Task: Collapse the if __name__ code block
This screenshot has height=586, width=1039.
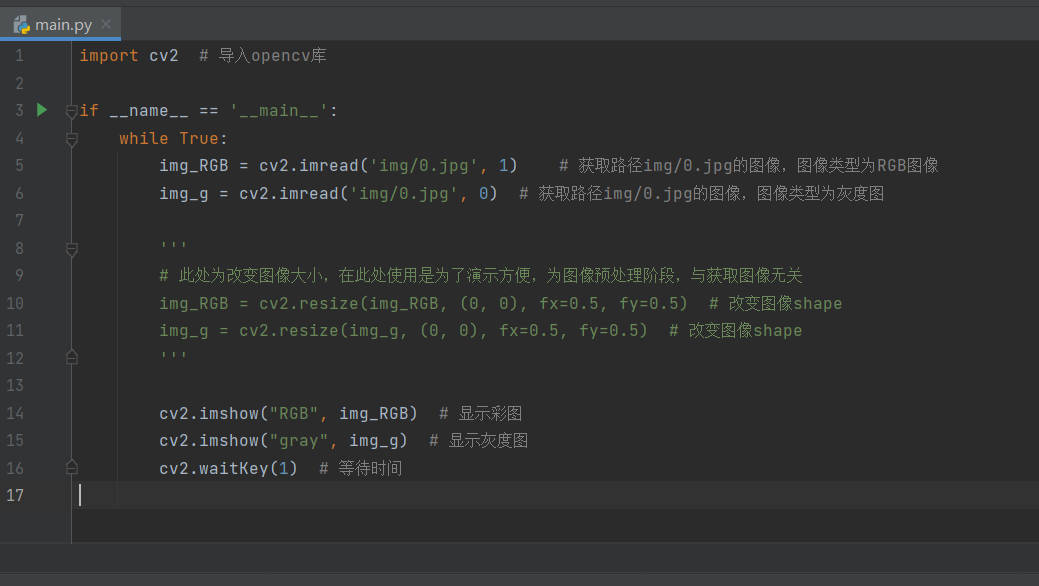Action: click(70, 110)
